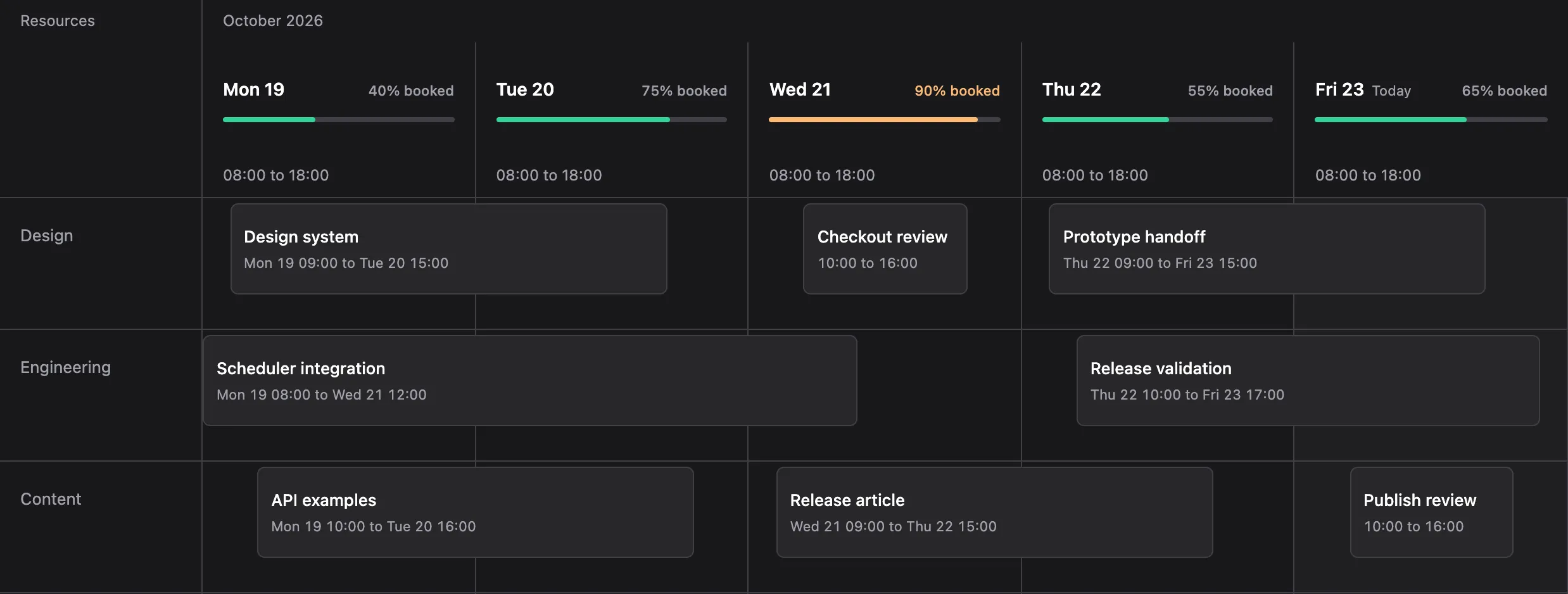The image size is (1568, 594).
Task: Click the 90% booked label
Action: click(957, 91)
